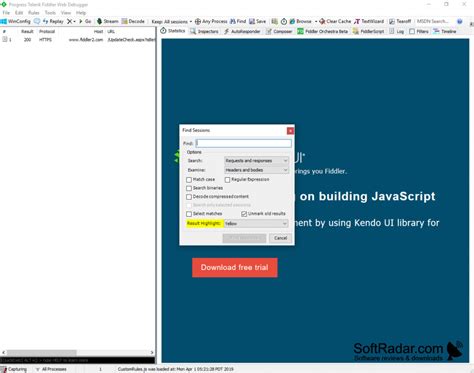Click the Browse toolbar icon
Viewport: 474px width, 373px height.
pyautogui.click(x=292, y=21)
